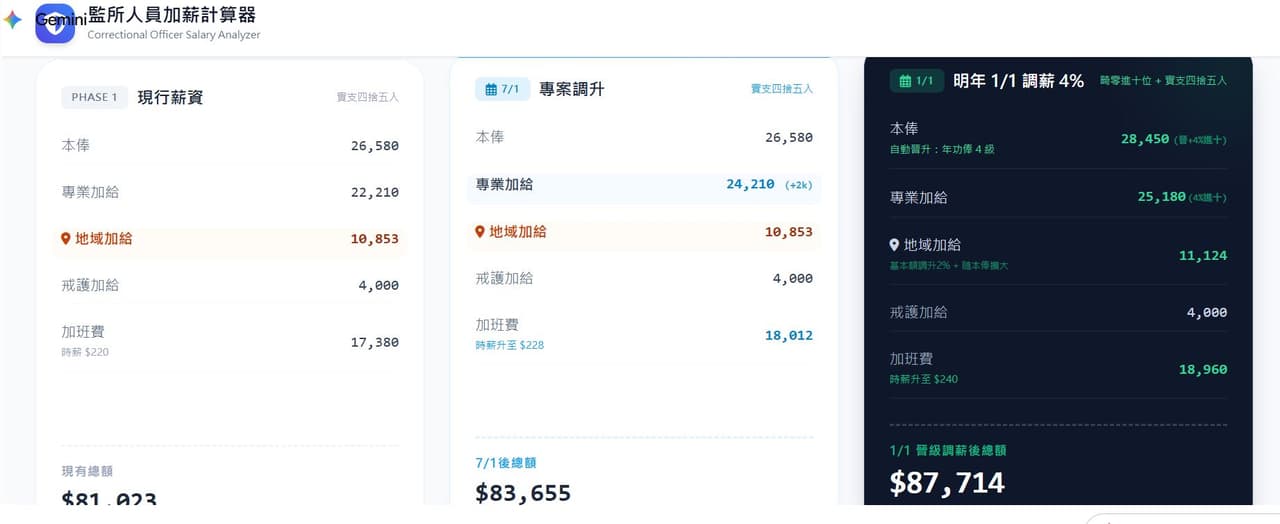Click the 18,960 overtime value in dark card
The image size is (1280, 524).
point(1203,370)
